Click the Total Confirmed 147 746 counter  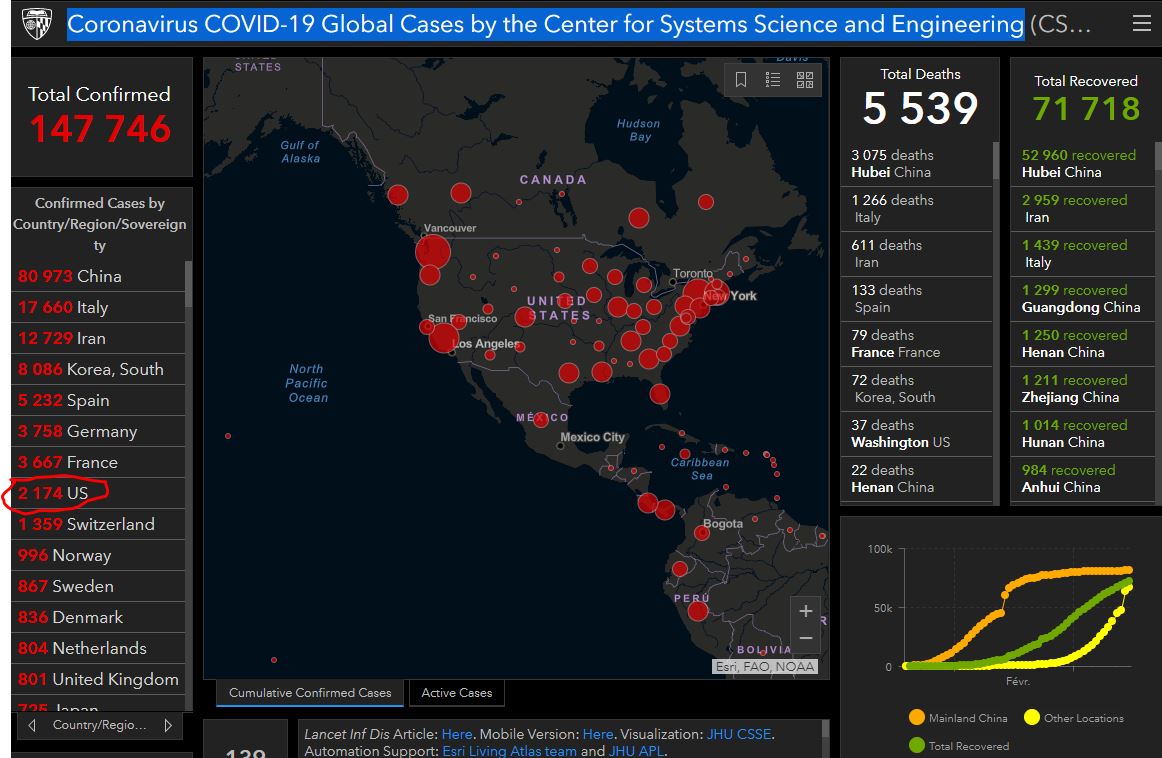100,117
